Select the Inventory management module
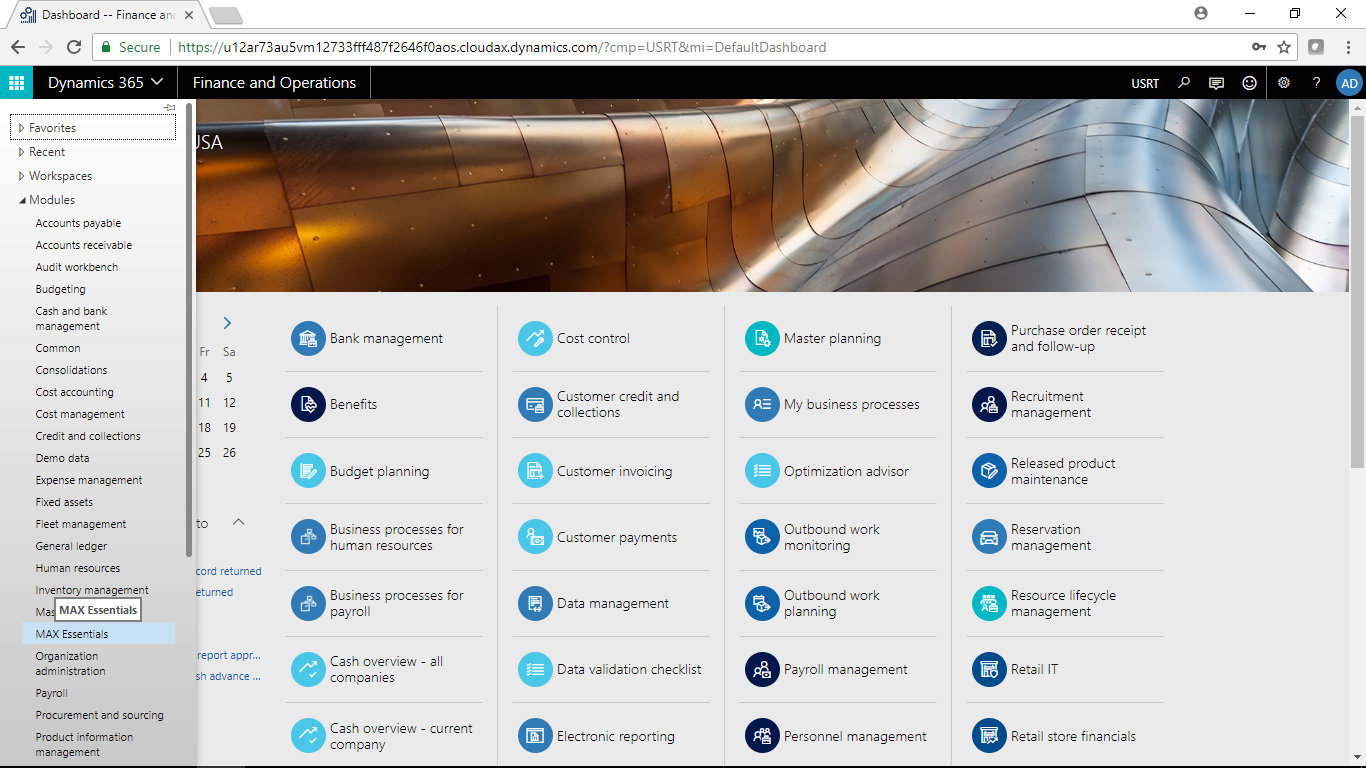 (x=92, y=590)
